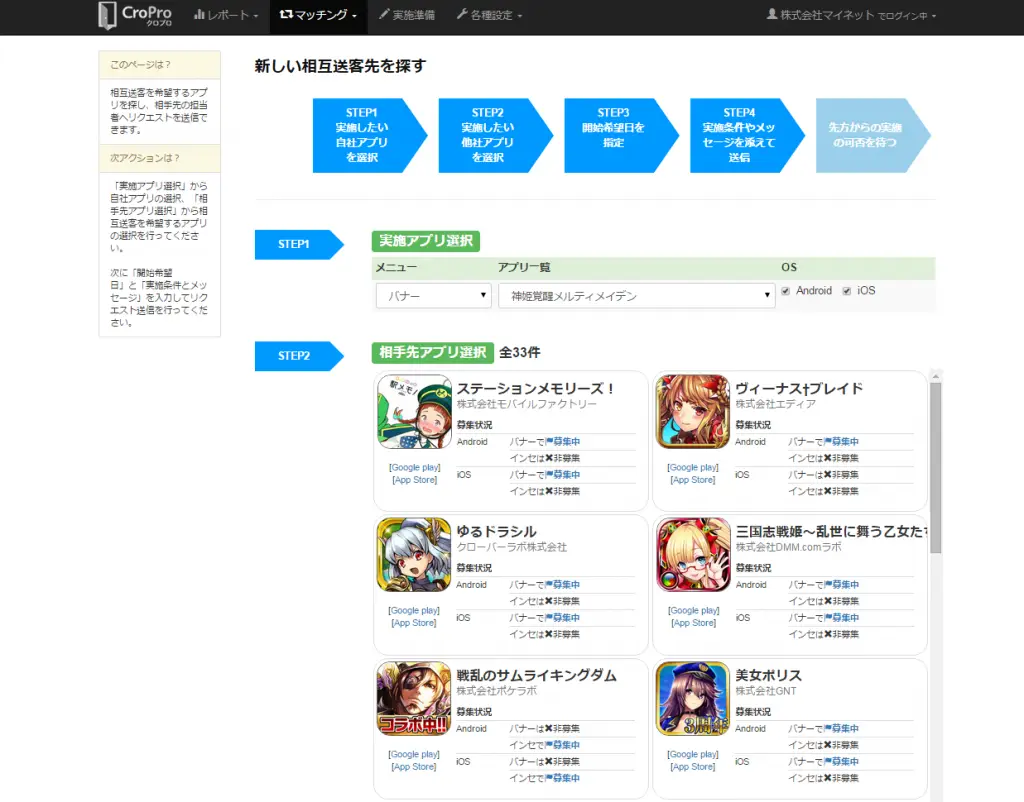
Task: Open App Store link for ステーションメモリーズ！
Action: coord(415,480)
